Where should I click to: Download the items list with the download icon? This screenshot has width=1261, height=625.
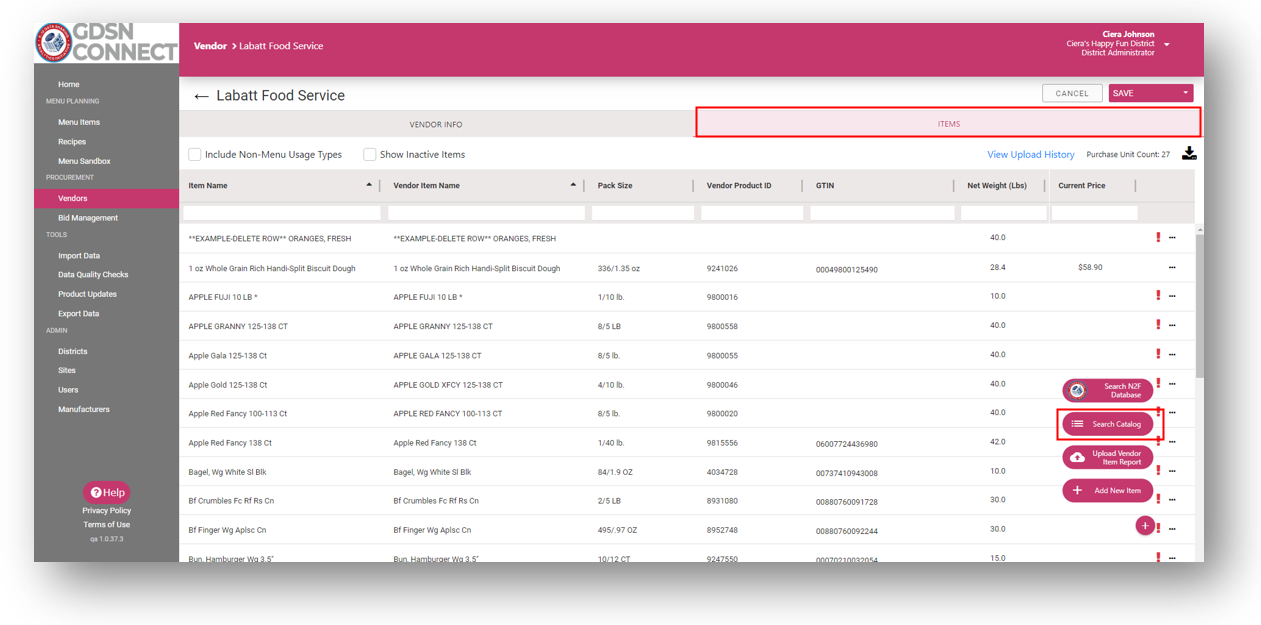pos(1189,153)
